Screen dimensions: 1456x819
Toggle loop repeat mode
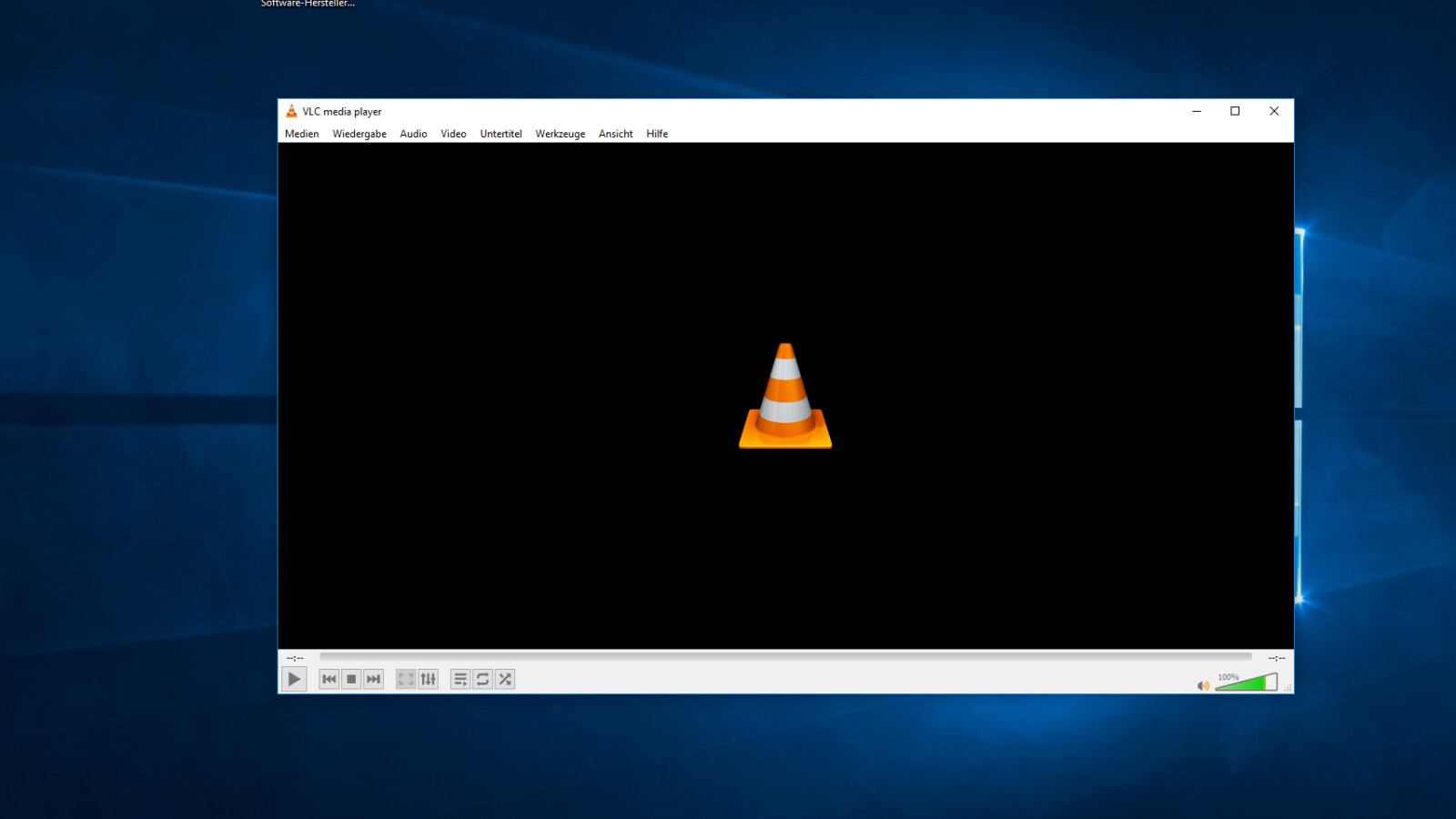pos(483,679)
